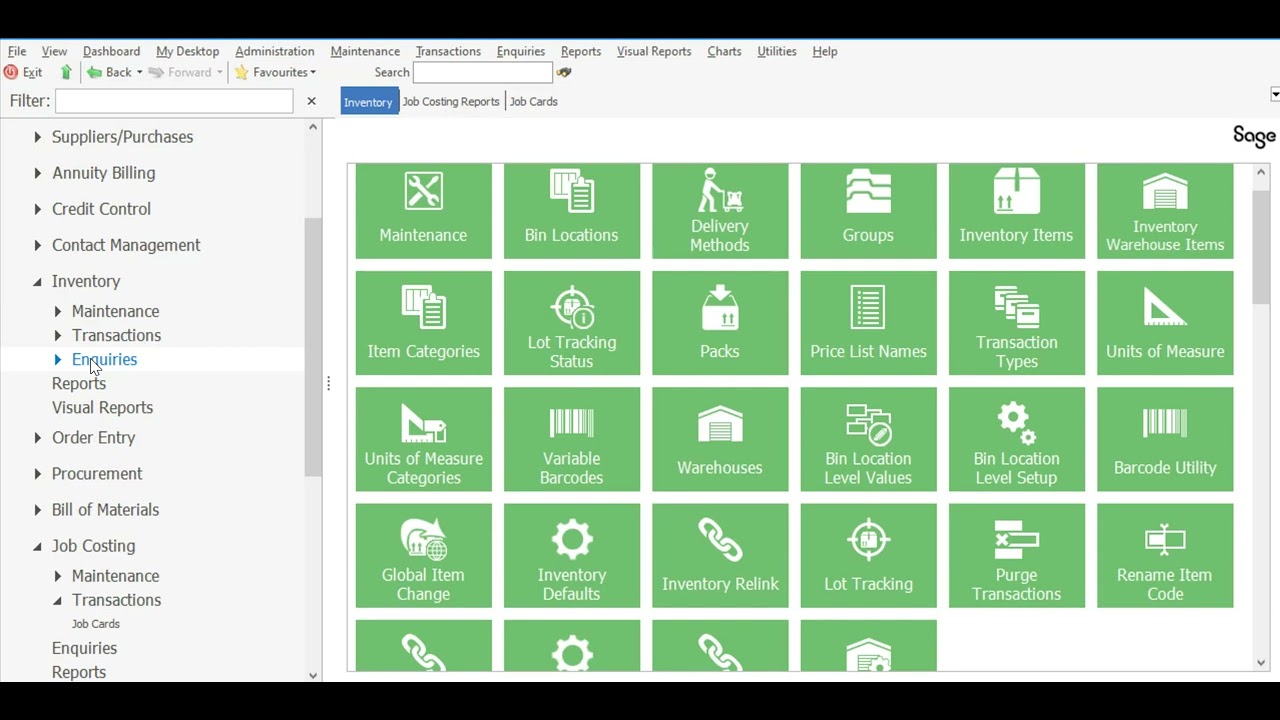Open the Bin Location Level Setup tile
The width and height of the screenshot is (1280, 720).
(1016, 439)
